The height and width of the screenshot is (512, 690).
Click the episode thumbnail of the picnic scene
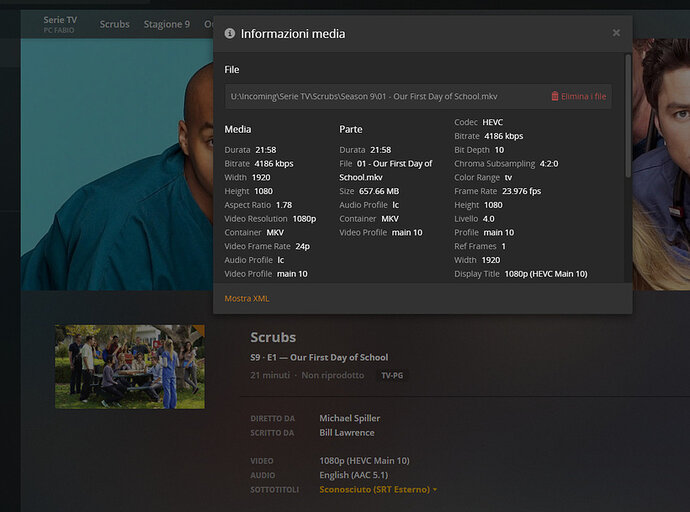coord(130,367)
